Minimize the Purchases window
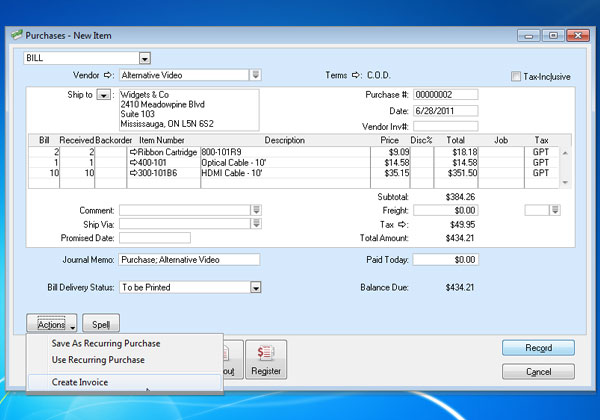This screenshot has height=420, width=600. pyautogui.click(x=529, y=36)
